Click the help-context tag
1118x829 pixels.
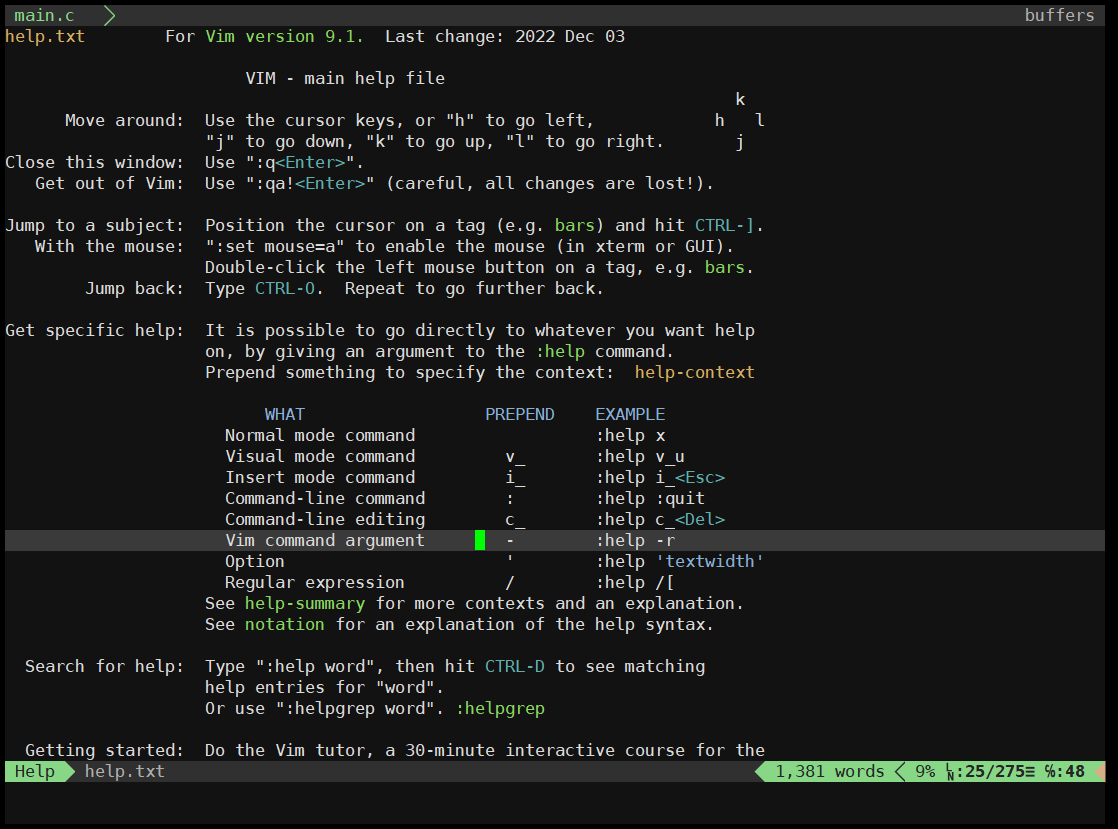coord(694,372)
